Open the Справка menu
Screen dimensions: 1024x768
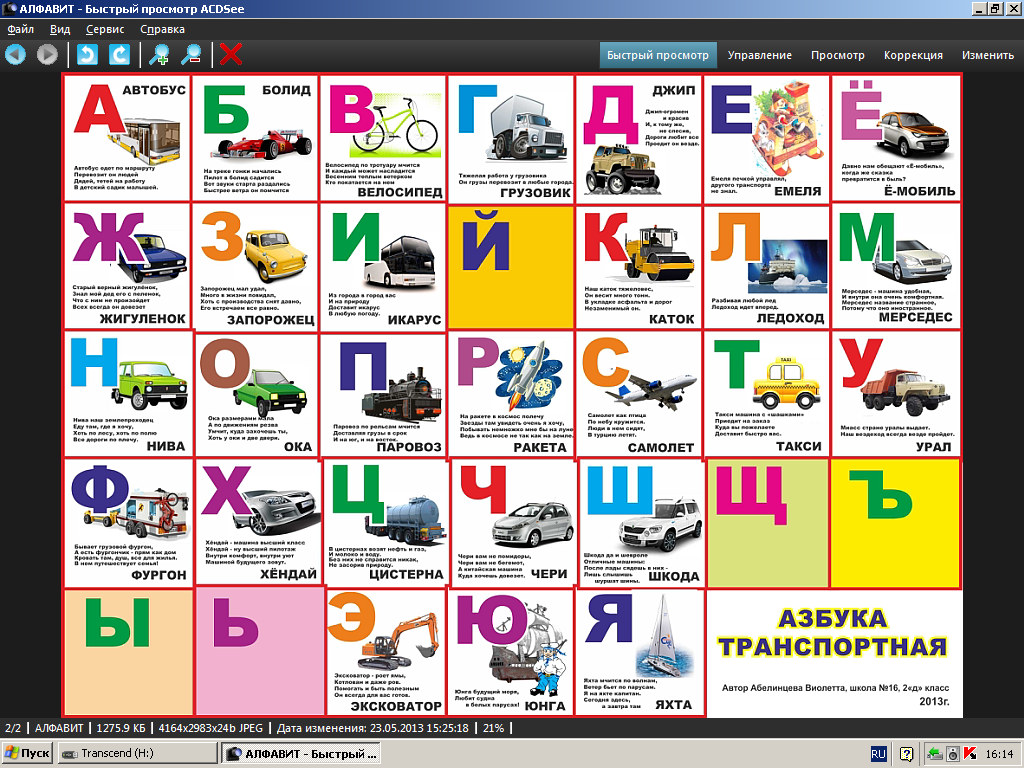click(x=162, y=30)
